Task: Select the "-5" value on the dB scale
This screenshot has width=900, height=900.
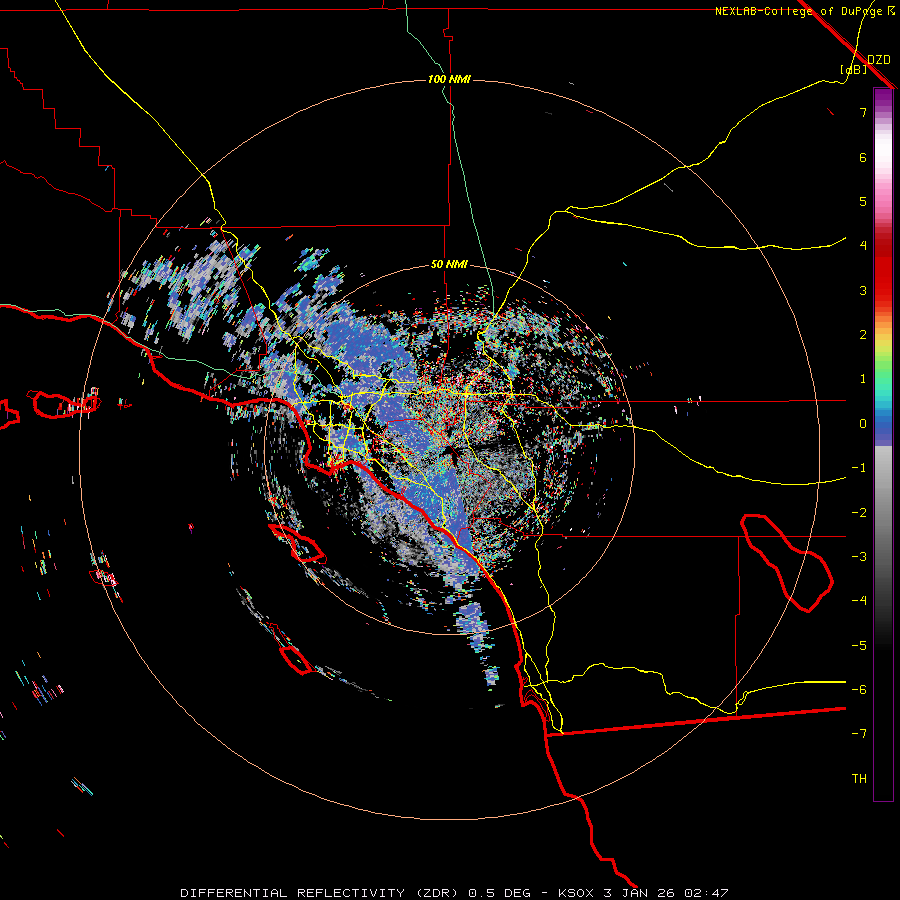Action: [x=859, y=646]
